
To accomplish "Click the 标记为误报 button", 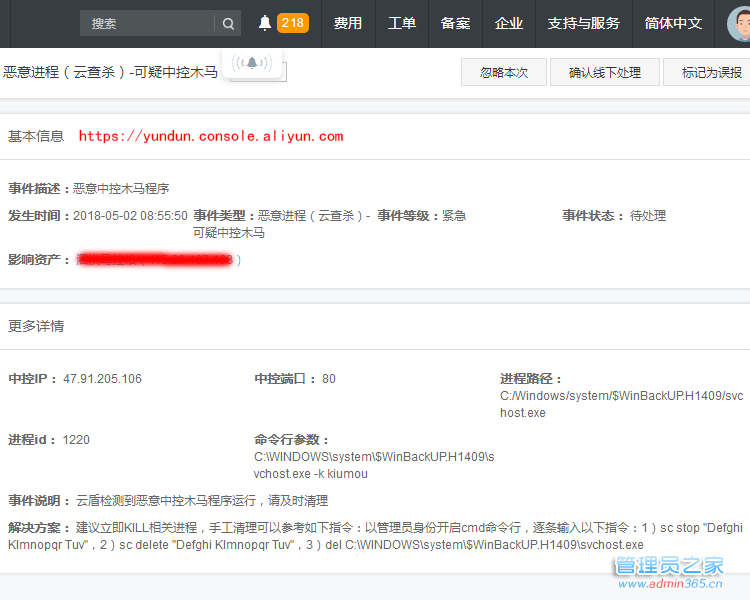I will coord(708,72).
